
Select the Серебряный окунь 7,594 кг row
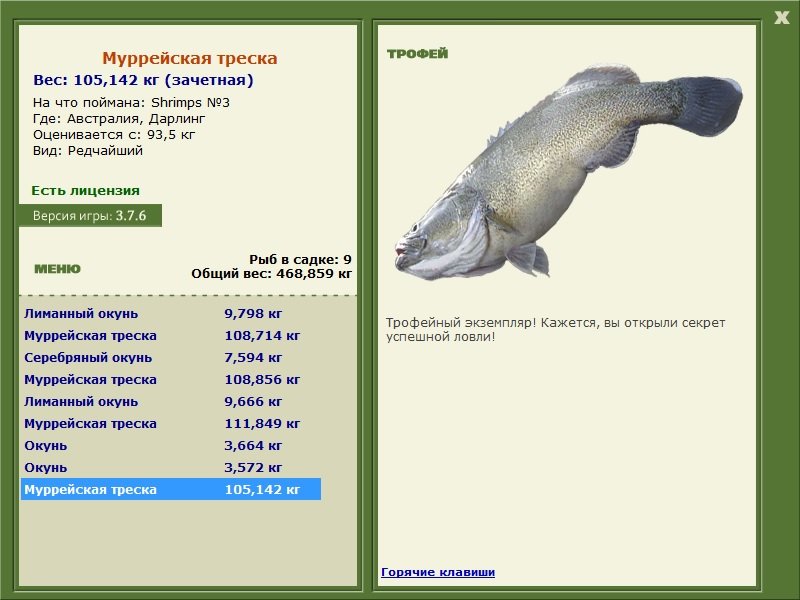click(171, 357)
